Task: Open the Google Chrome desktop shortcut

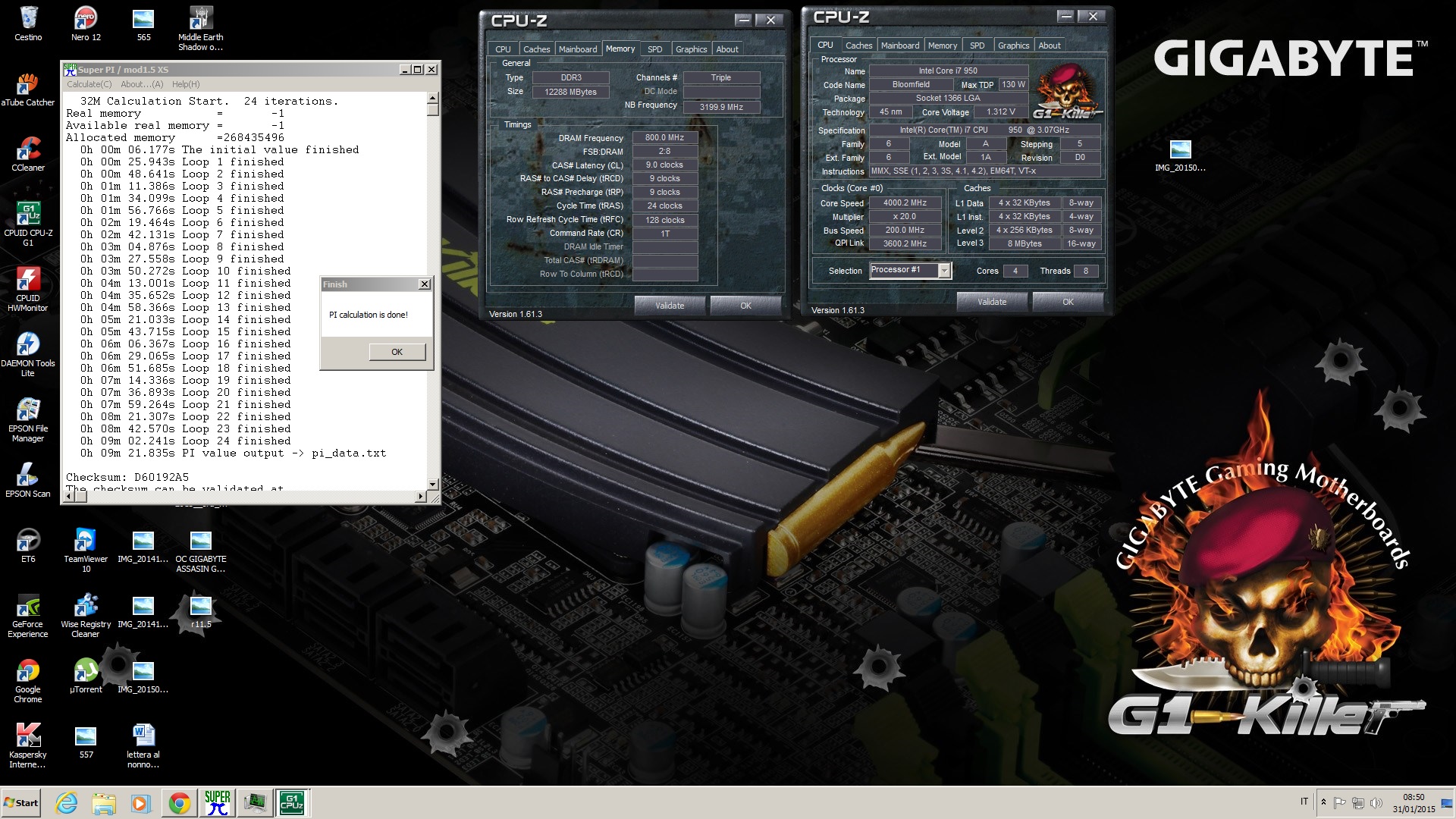Action: (28, 680)
